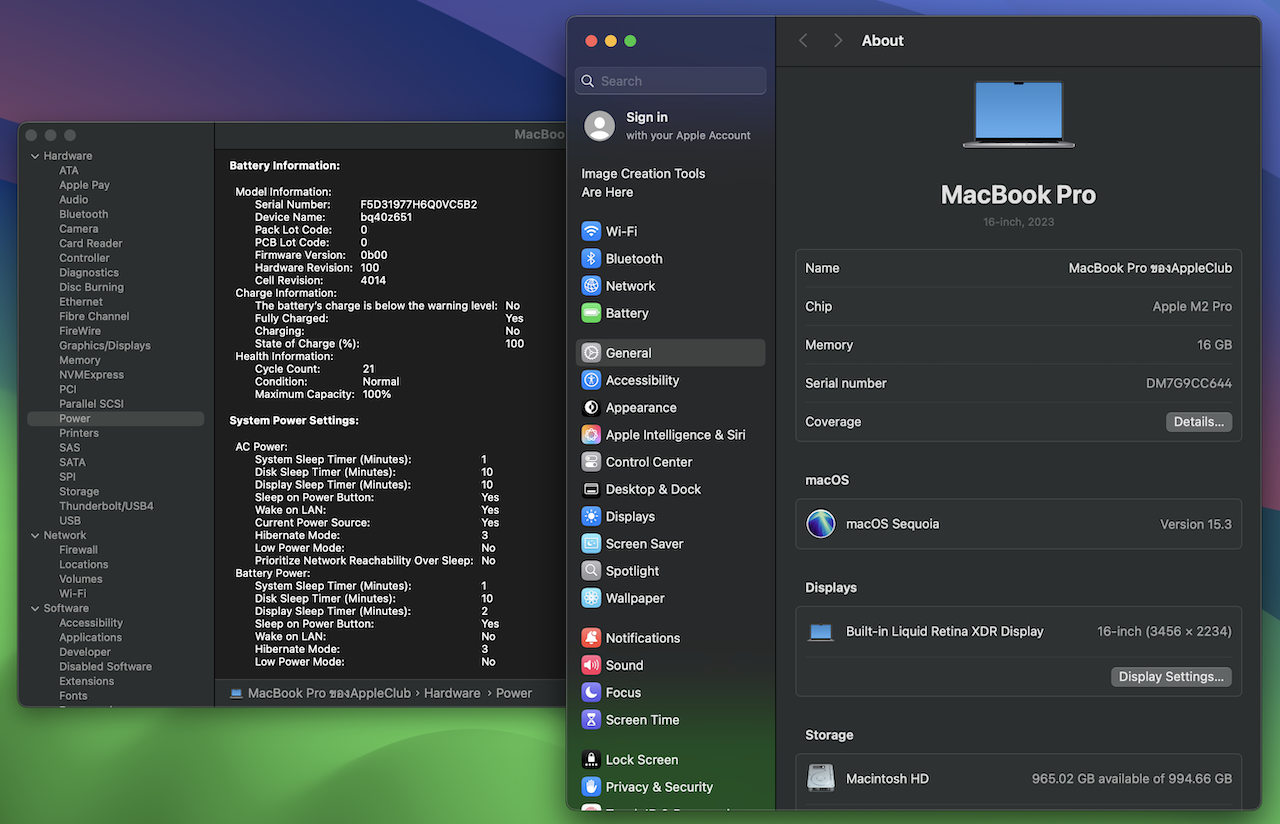Click the Cycle Count value 21
Screen dimensions: 1280x824
369,369
